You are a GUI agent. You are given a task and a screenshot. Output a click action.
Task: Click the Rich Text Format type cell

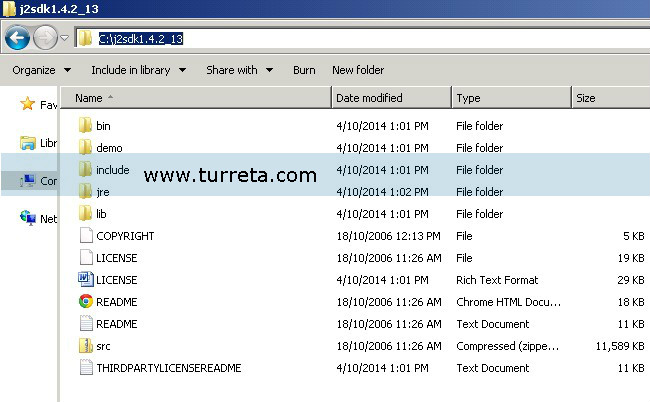pyautogui.click(x=497, y=280)
